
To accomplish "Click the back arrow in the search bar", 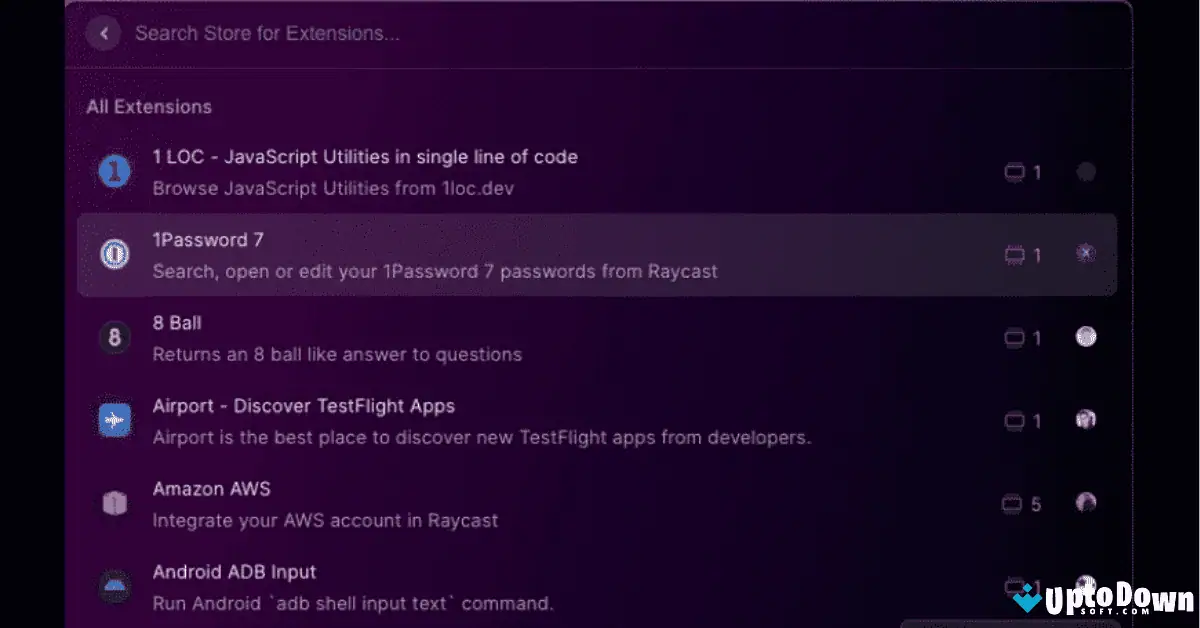I will [x=103, y=33].
